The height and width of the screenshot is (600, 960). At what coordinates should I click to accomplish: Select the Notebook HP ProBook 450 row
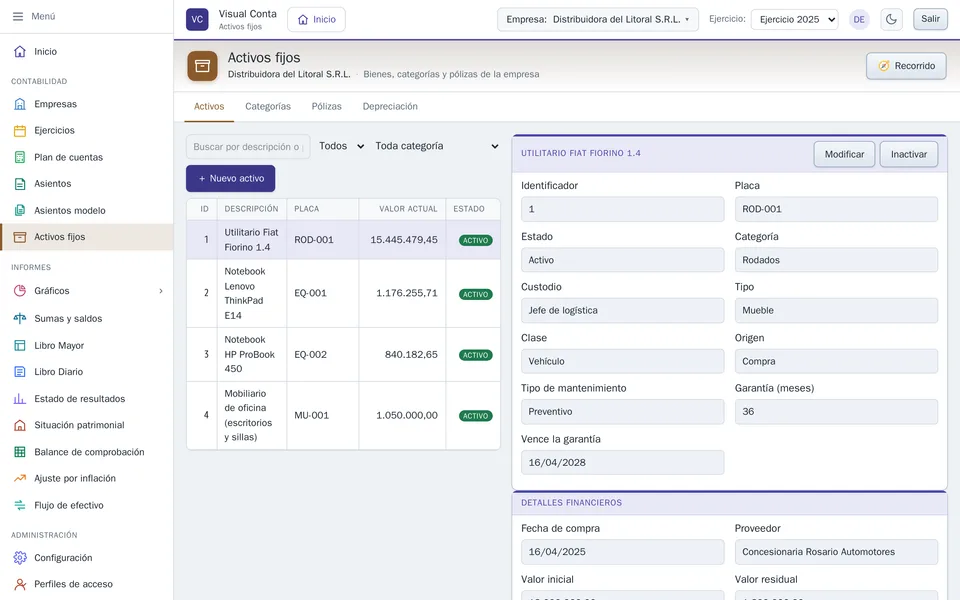point(343,354)
